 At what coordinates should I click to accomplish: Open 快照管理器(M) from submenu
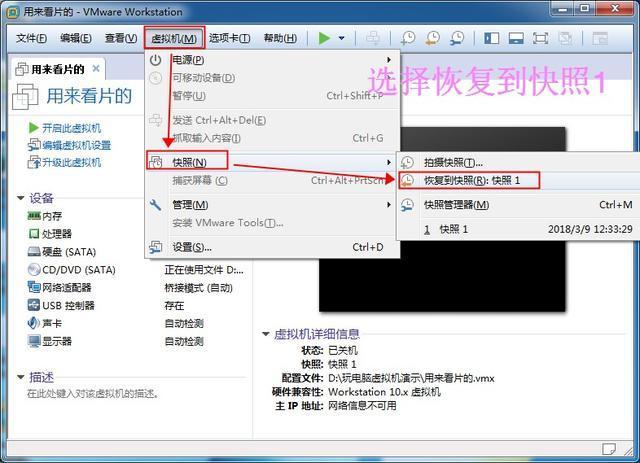[x=518, y=205]
